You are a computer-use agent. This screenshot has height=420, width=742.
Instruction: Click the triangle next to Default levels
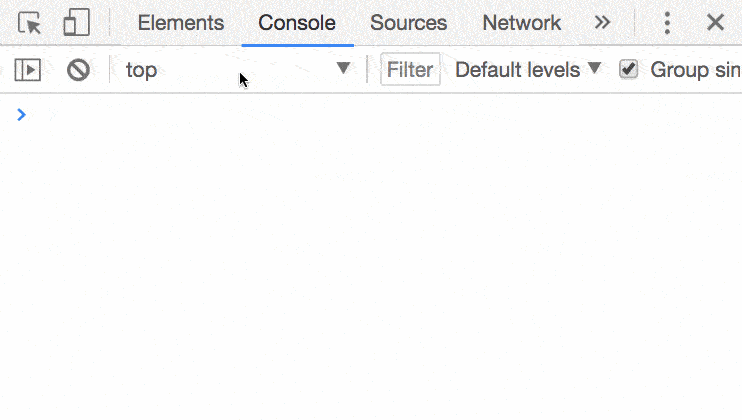point(594,69)
